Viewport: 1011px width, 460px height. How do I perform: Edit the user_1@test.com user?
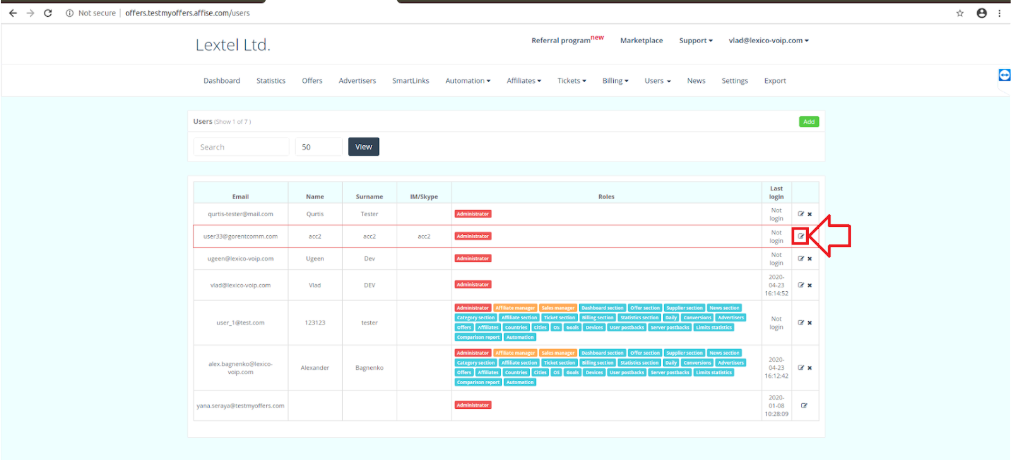pos(801,322)
